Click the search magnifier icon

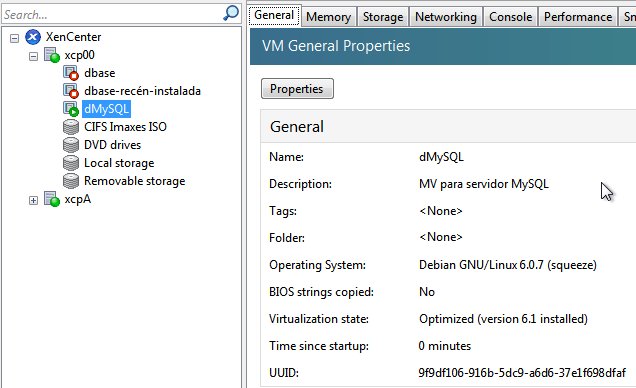point(231,13)
